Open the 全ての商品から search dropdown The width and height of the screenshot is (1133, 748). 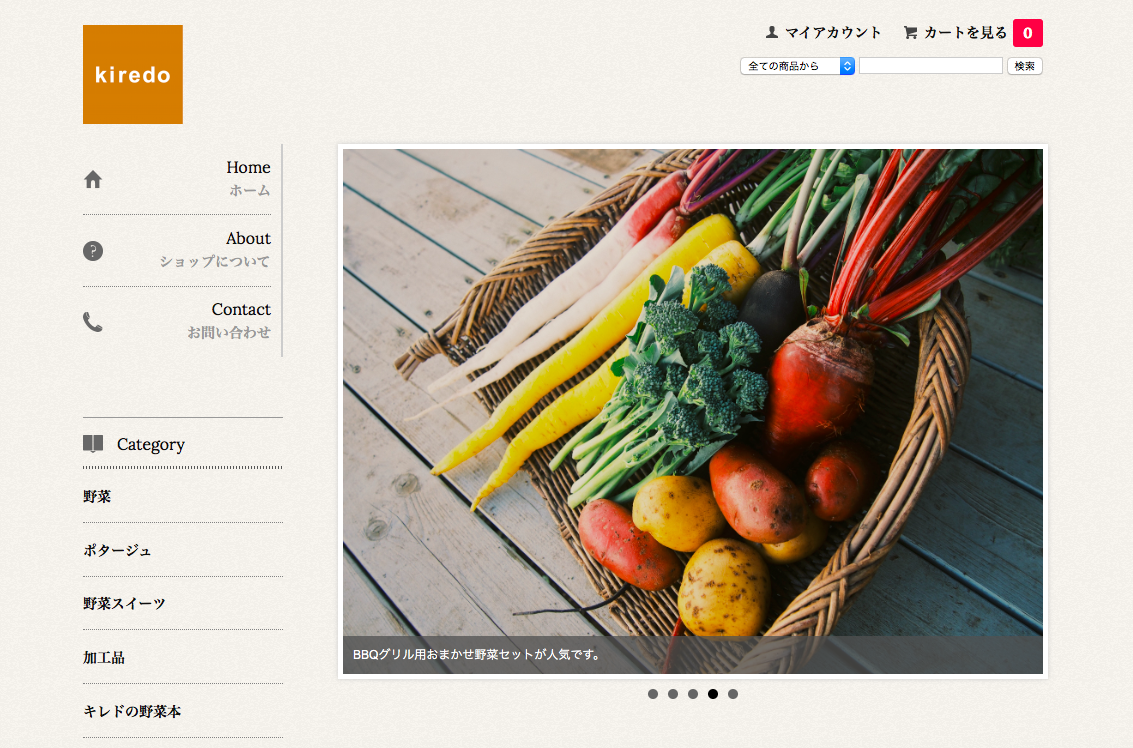(797, 66)
